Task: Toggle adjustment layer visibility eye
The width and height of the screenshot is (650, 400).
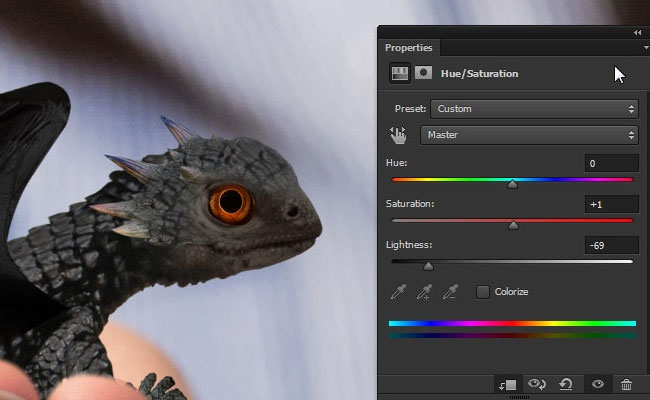Action: click(x=598, y=384)
